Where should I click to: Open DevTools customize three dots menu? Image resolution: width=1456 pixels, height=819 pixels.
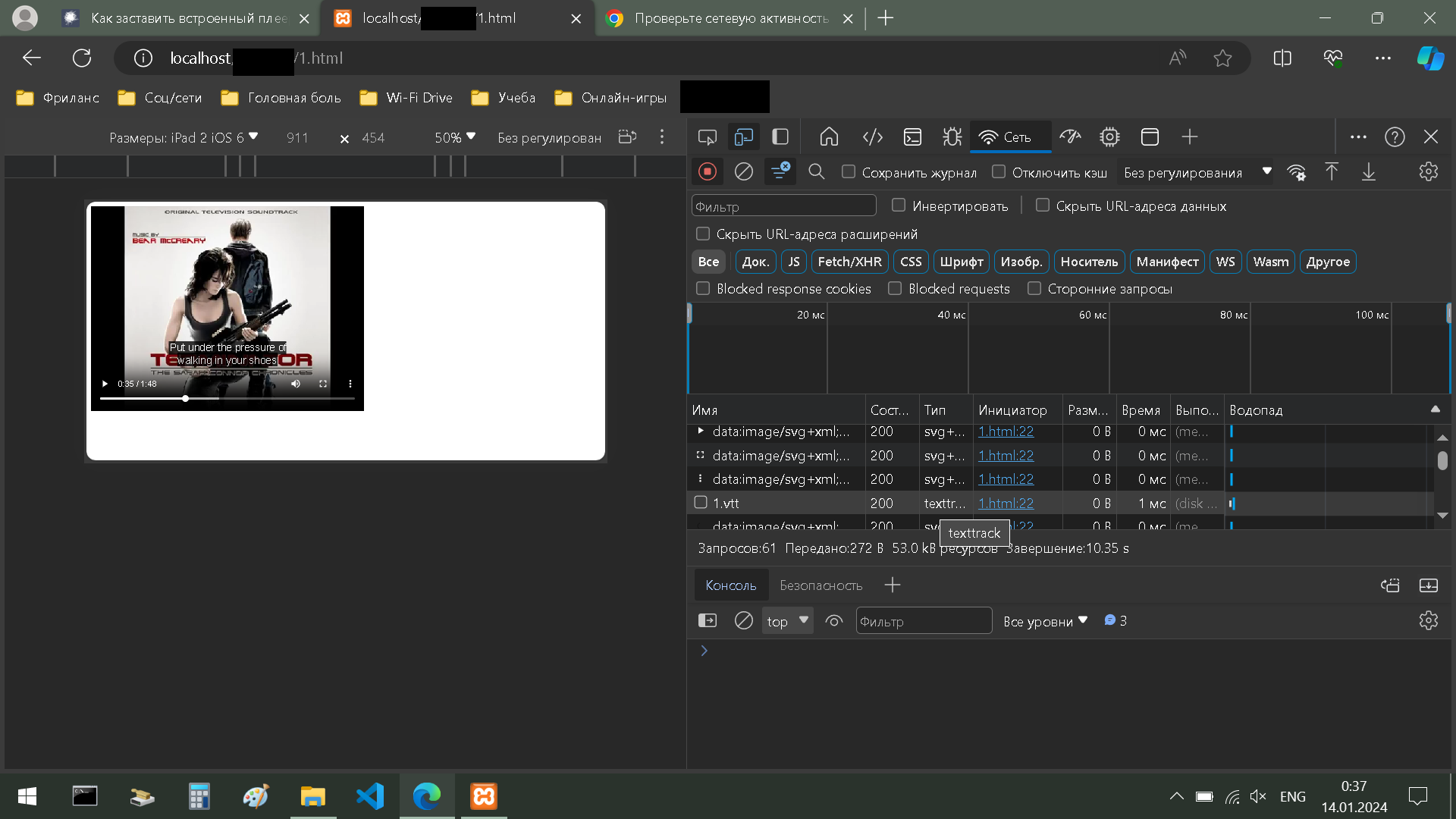click(x=1358, y=137)
